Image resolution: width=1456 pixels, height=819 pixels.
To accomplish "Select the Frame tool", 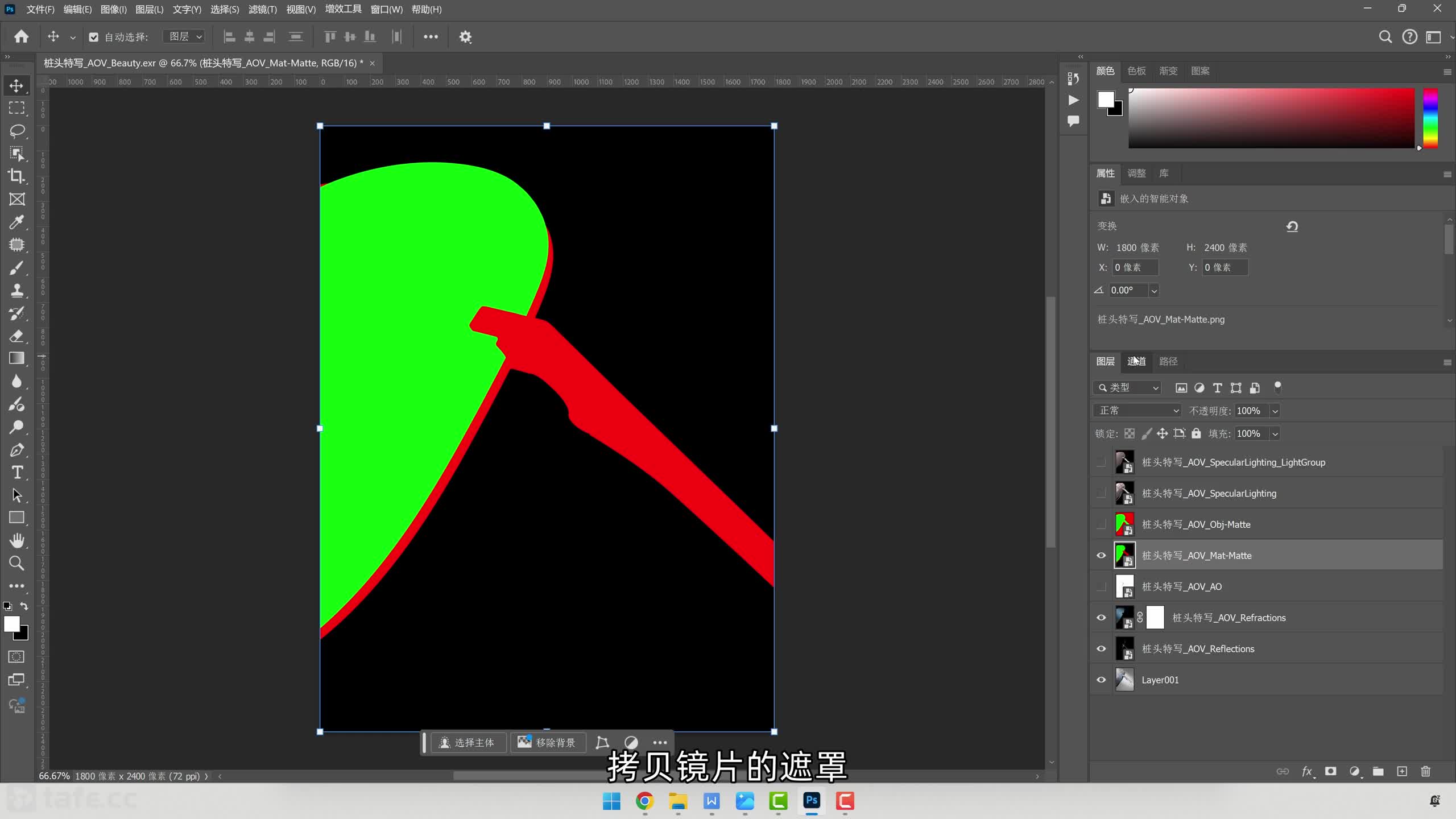I will (x=16, y=199).
